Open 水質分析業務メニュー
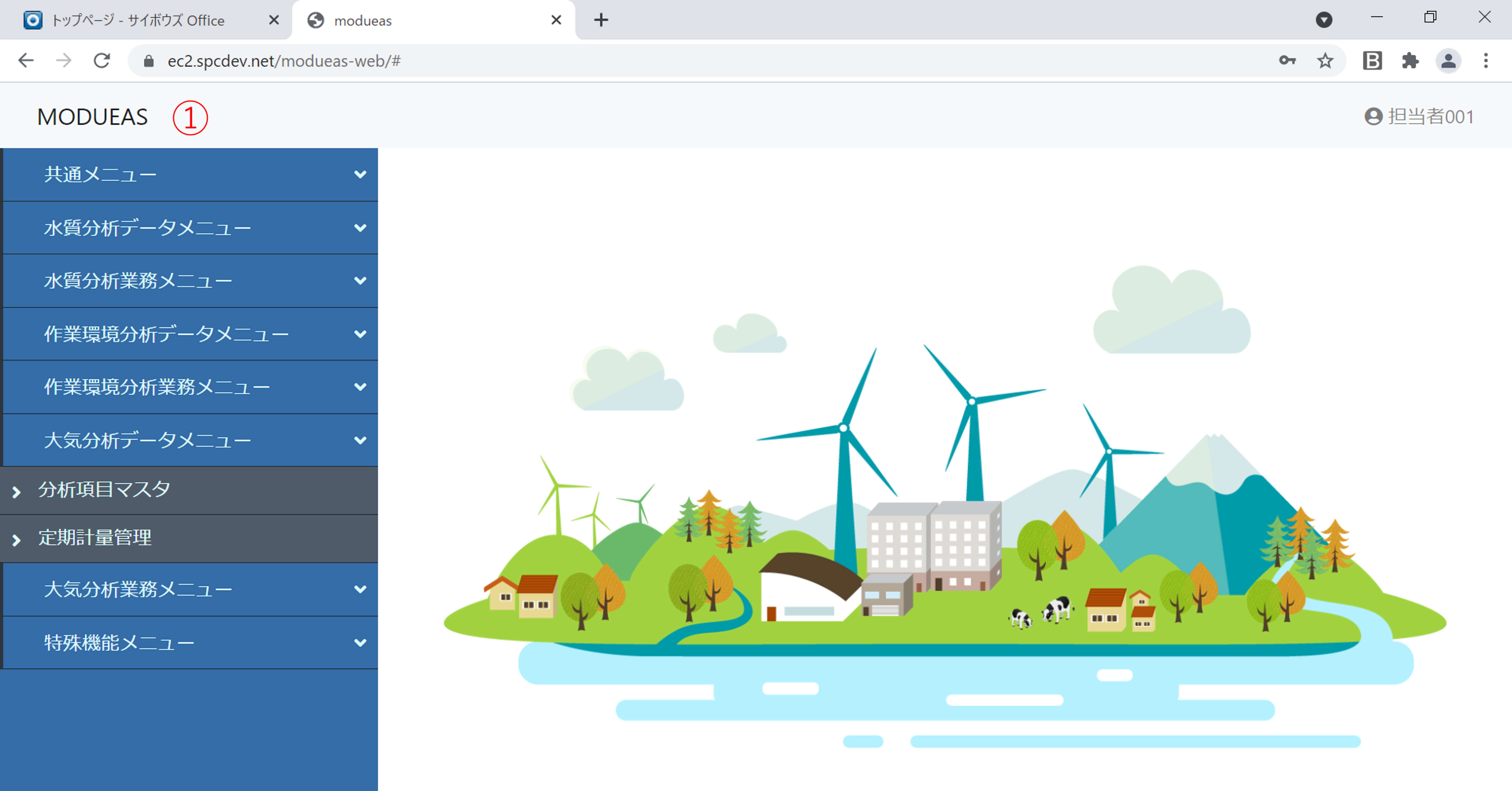Screen dimensions: 1512x791 click(x=190, y=281)
